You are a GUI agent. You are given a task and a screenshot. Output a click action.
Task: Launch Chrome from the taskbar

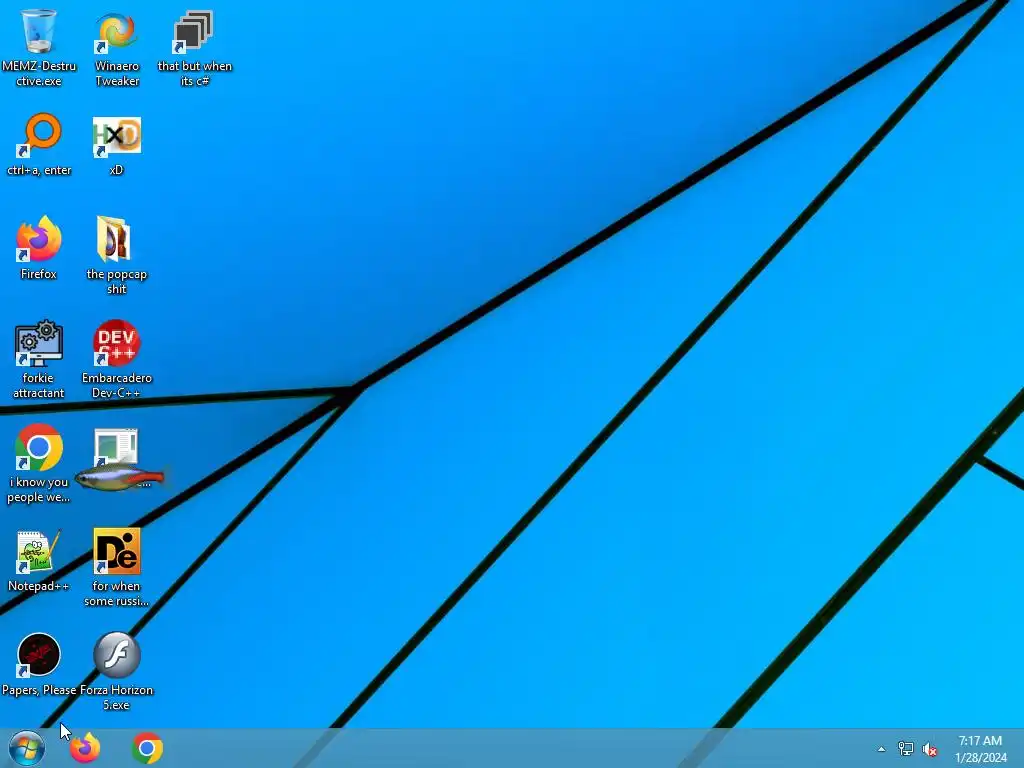pos(148,748)
